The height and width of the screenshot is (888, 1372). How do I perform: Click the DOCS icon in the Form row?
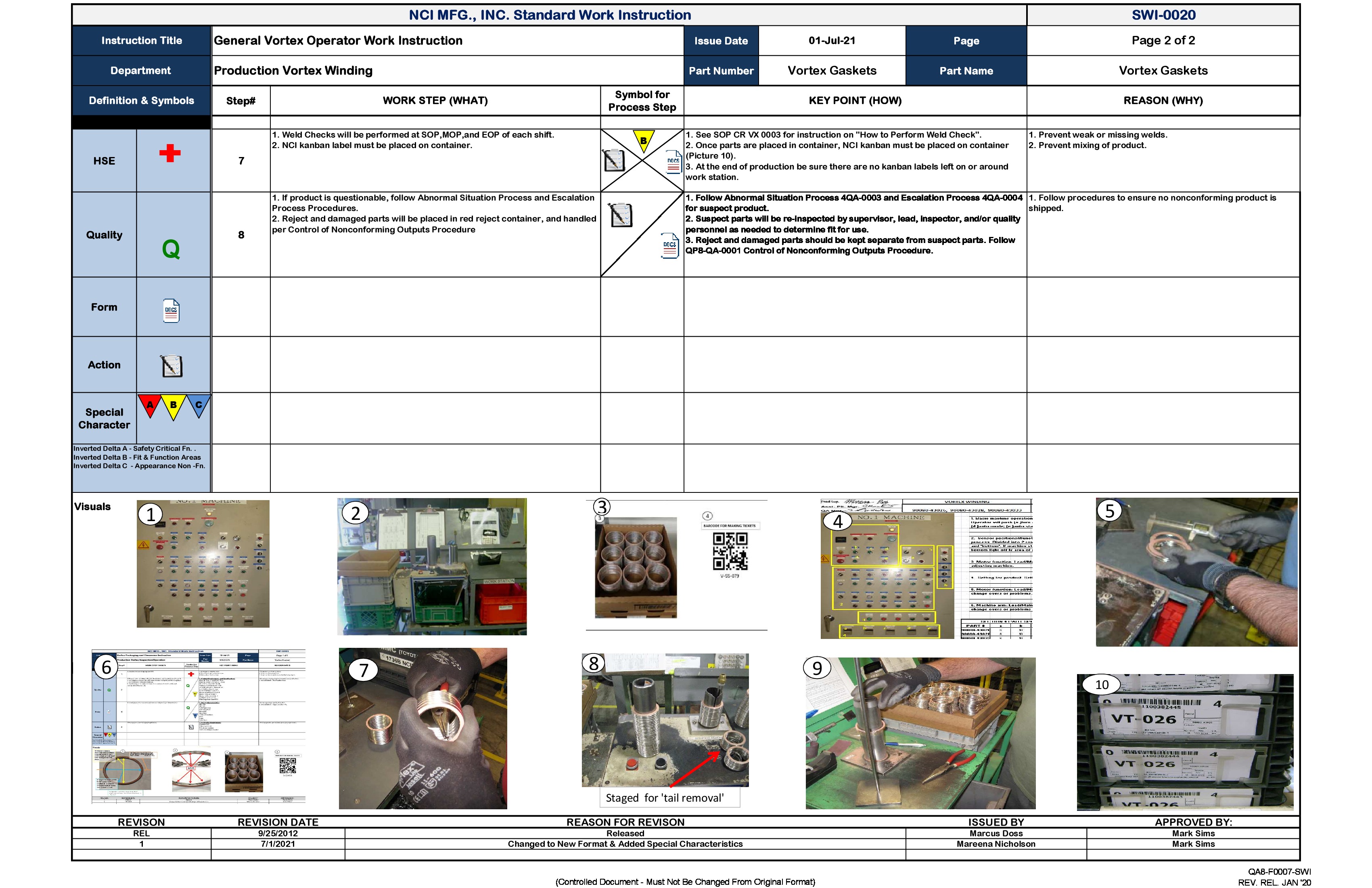(x=171, y=310)
